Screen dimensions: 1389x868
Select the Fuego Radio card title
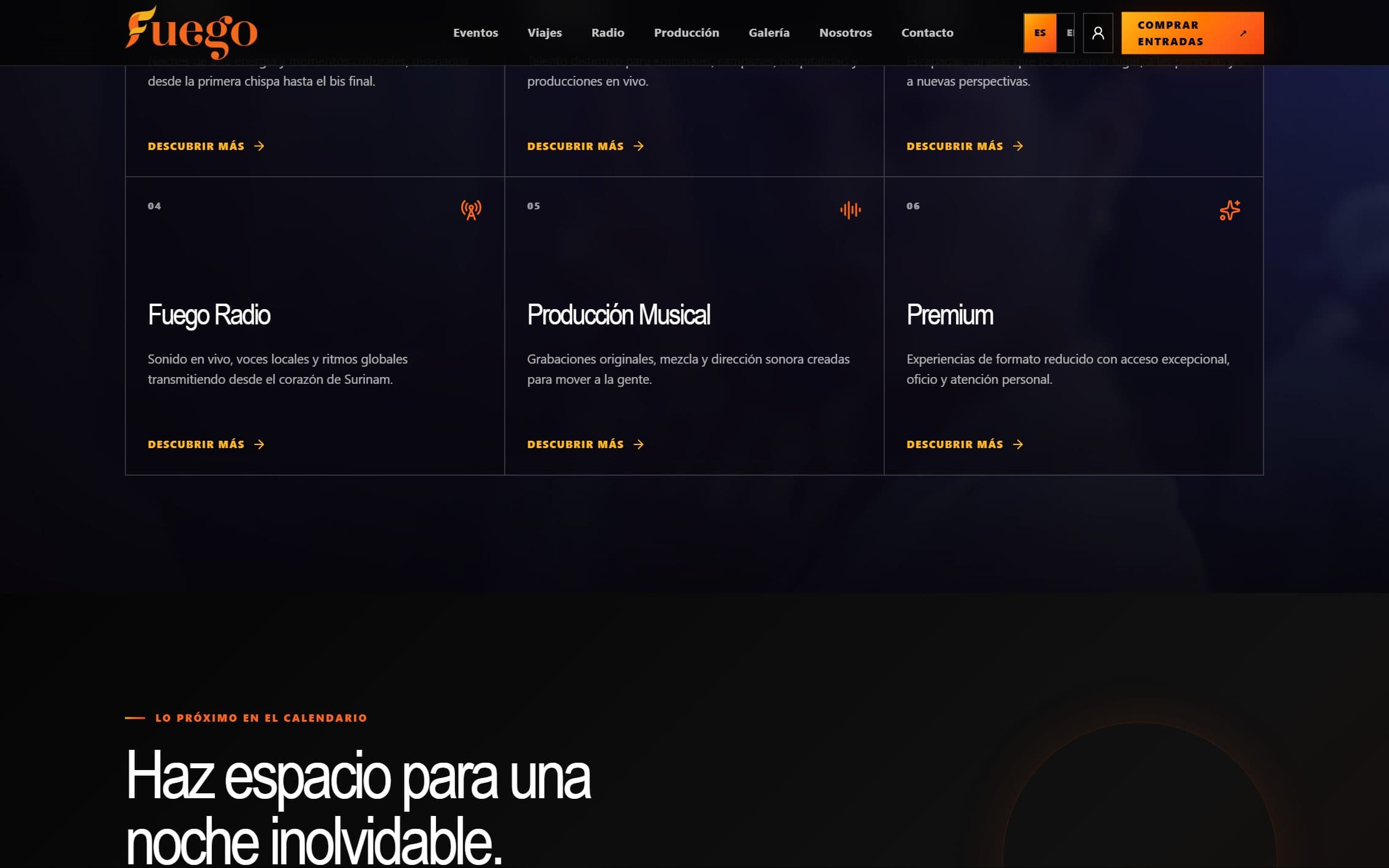click(209, 315)
